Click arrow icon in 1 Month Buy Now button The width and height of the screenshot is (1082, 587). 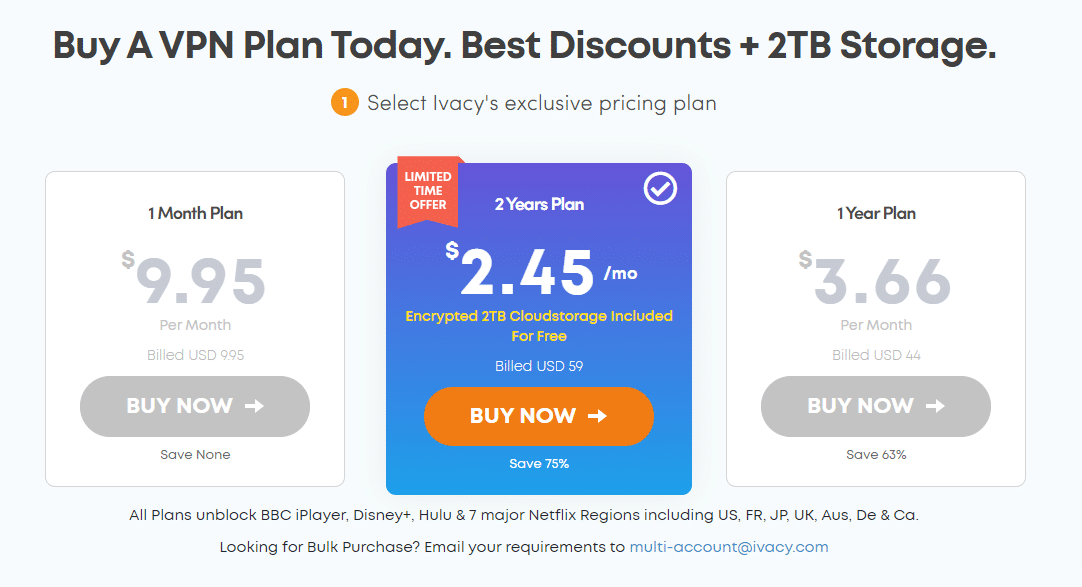[x=255, y=406]
